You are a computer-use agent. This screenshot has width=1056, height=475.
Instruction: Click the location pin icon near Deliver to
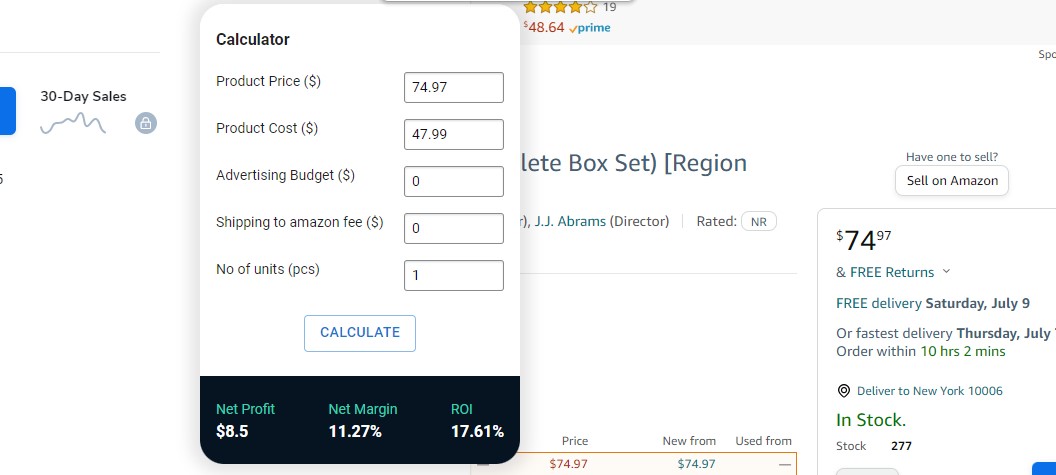click(x=843, y=391)
